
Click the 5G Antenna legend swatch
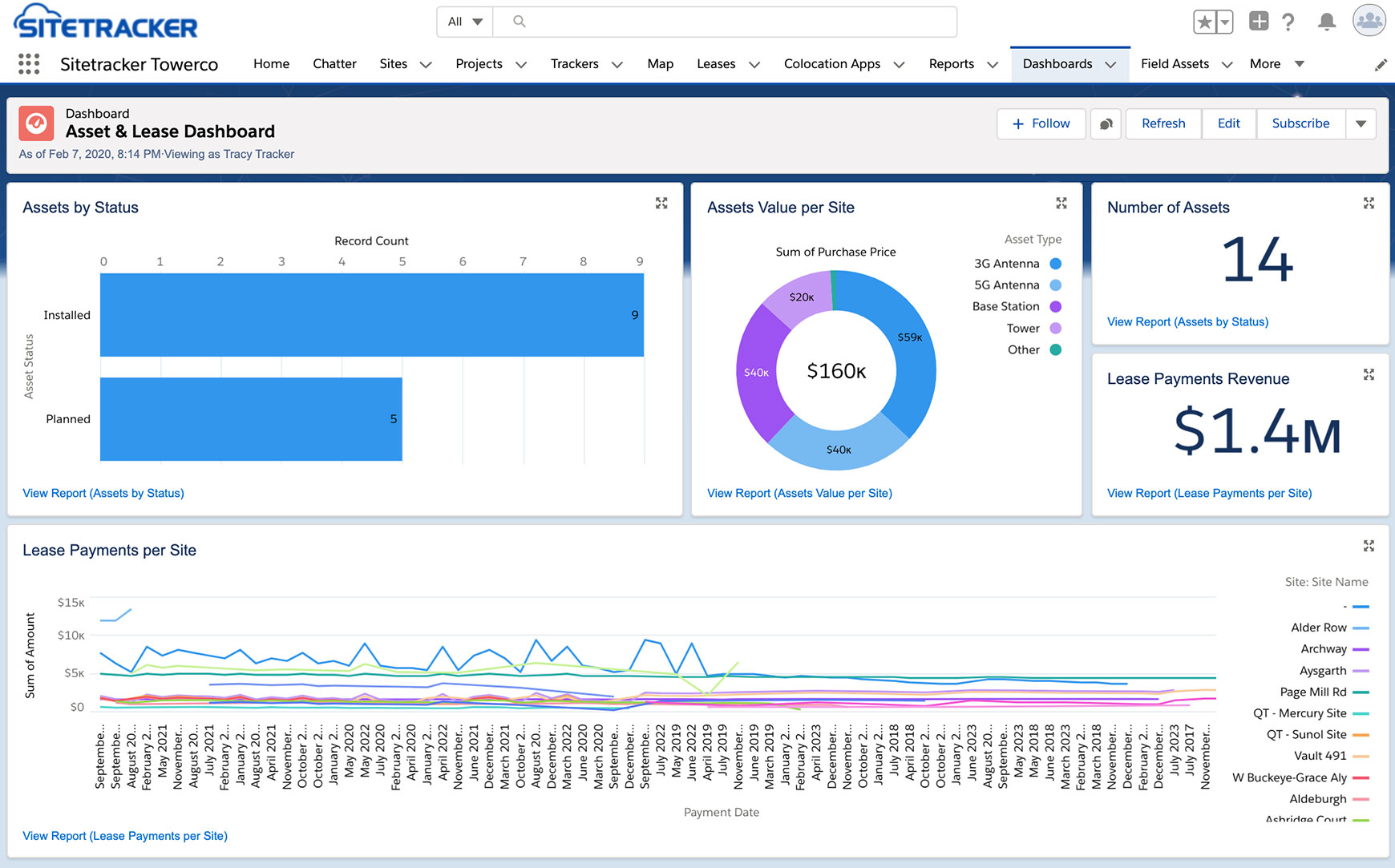click(x=1056, y=285)
